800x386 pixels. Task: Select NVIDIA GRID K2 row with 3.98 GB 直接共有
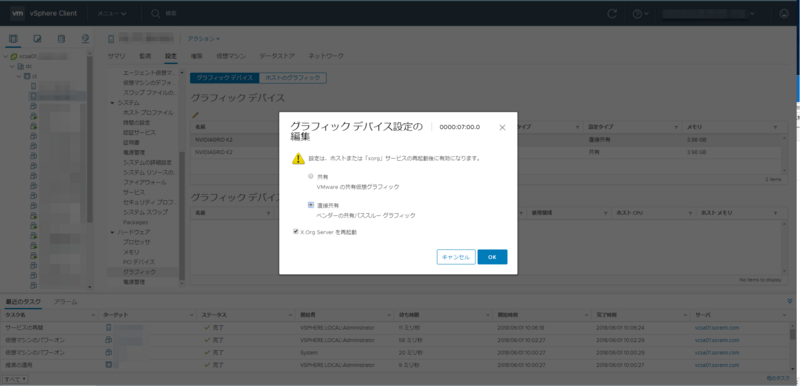click(x=485, y=139)
